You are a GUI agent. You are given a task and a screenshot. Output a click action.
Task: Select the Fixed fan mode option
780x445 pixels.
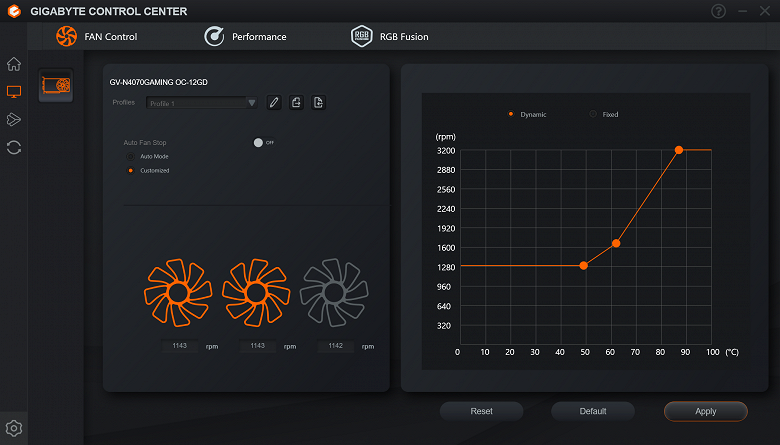tap(593, 114)
